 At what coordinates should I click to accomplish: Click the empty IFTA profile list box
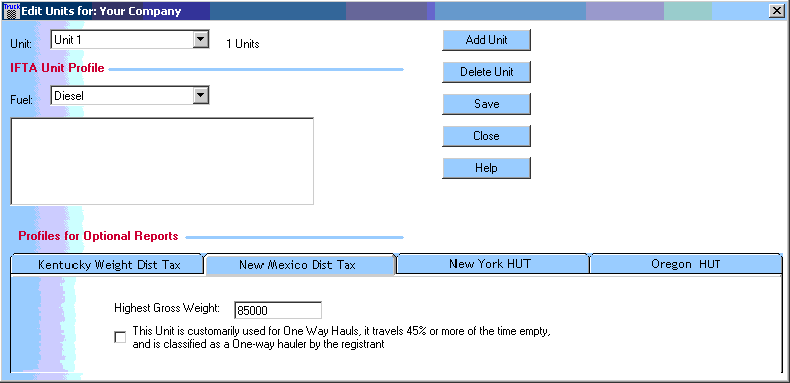(162, 161)
